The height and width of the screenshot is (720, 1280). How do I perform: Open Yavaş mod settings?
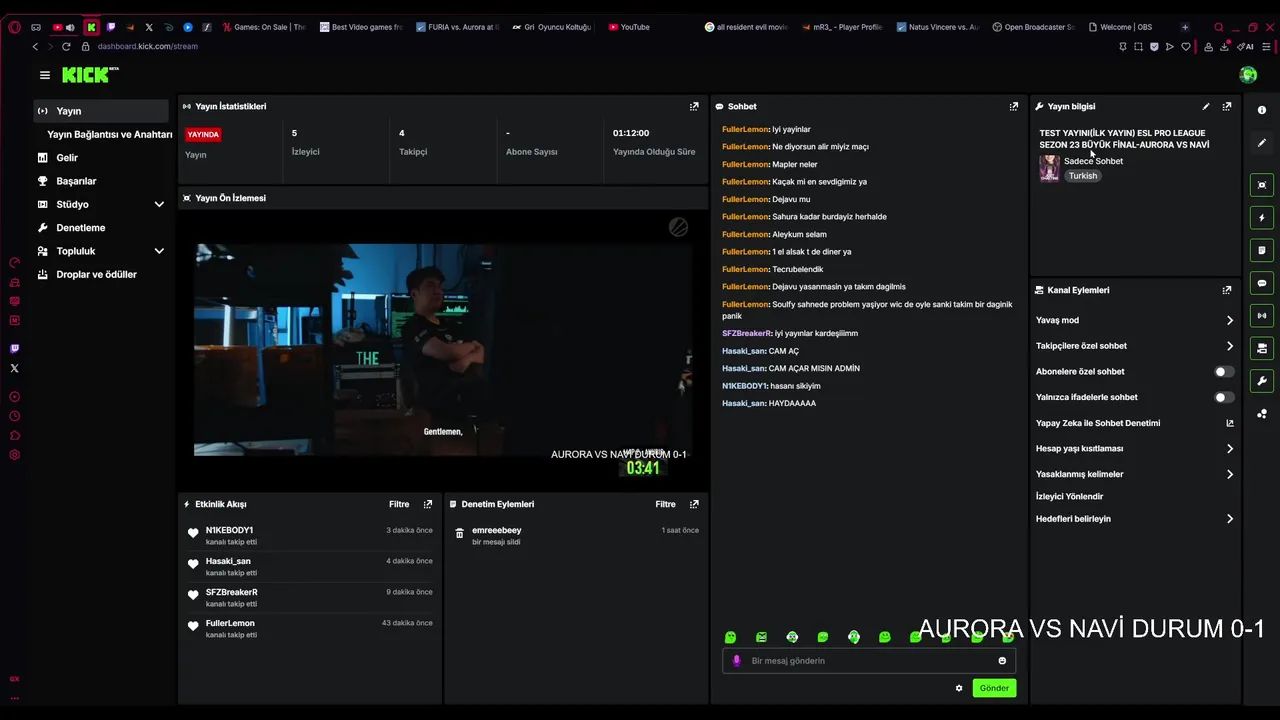pos(1134,320)
